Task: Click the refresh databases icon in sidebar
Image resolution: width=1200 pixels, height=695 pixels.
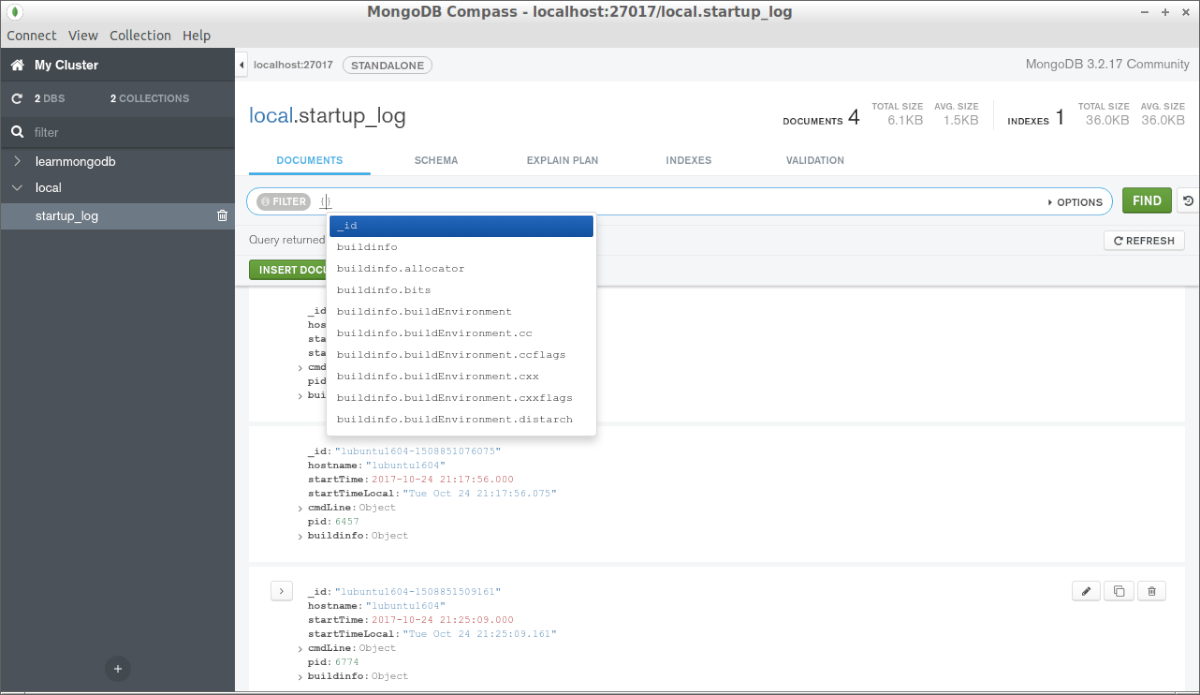Action: pyautogui.click(x=17, y=99)
